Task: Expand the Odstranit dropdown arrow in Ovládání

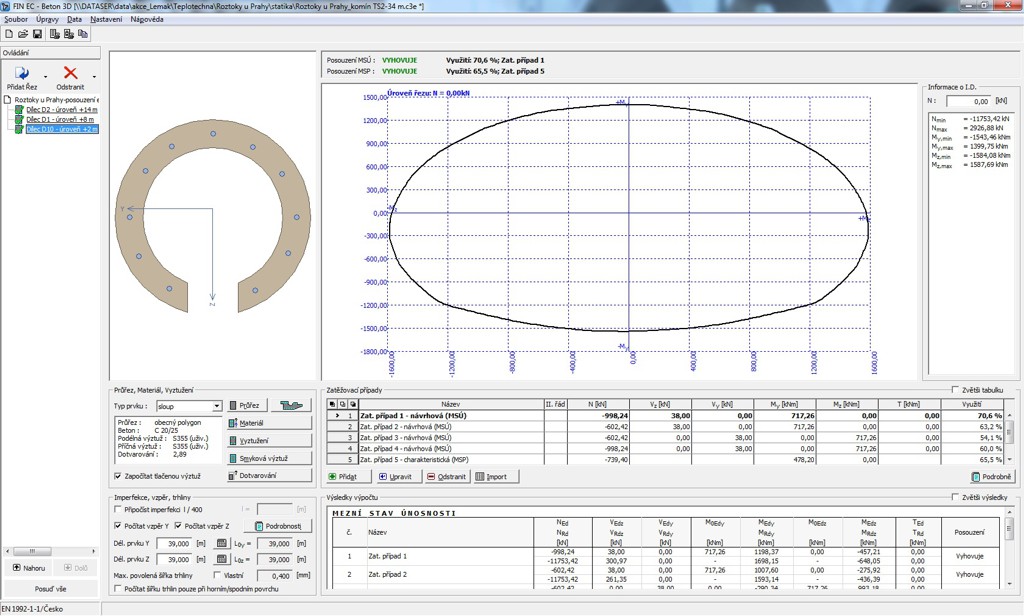Action: (94, 76)
